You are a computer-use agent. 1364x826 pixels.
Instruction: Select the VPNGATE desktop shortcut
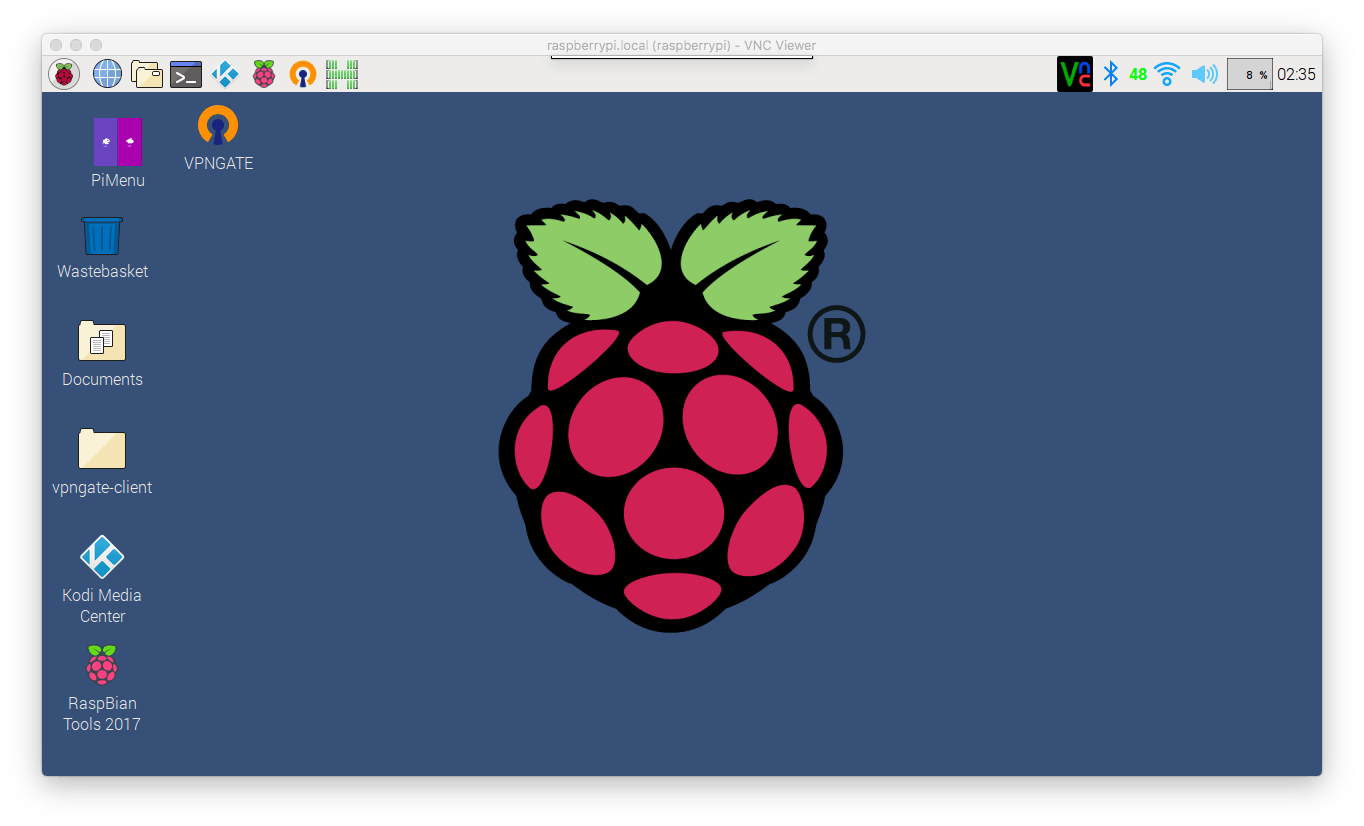218,138
